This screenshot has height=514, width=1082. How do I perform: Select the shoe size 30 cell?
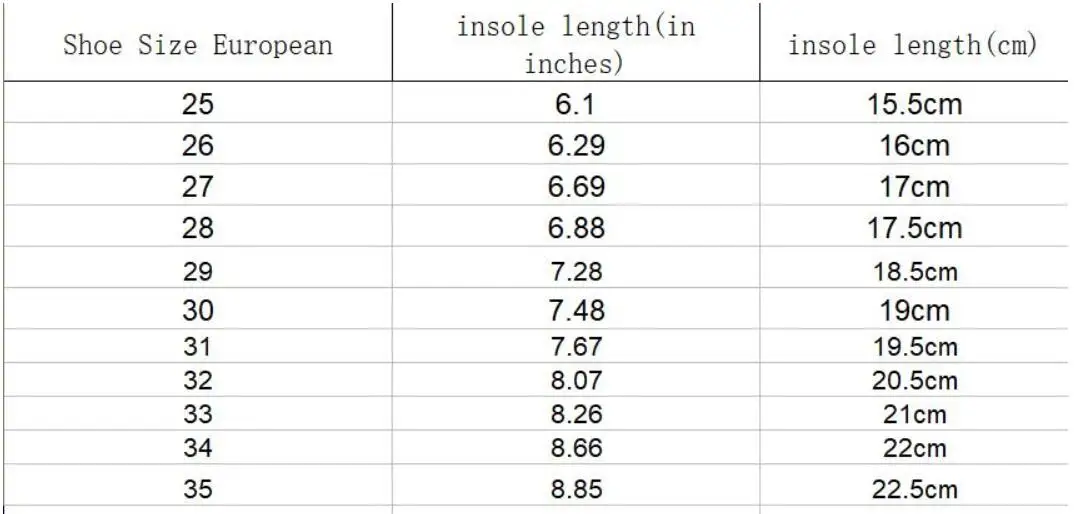point(198,308)
